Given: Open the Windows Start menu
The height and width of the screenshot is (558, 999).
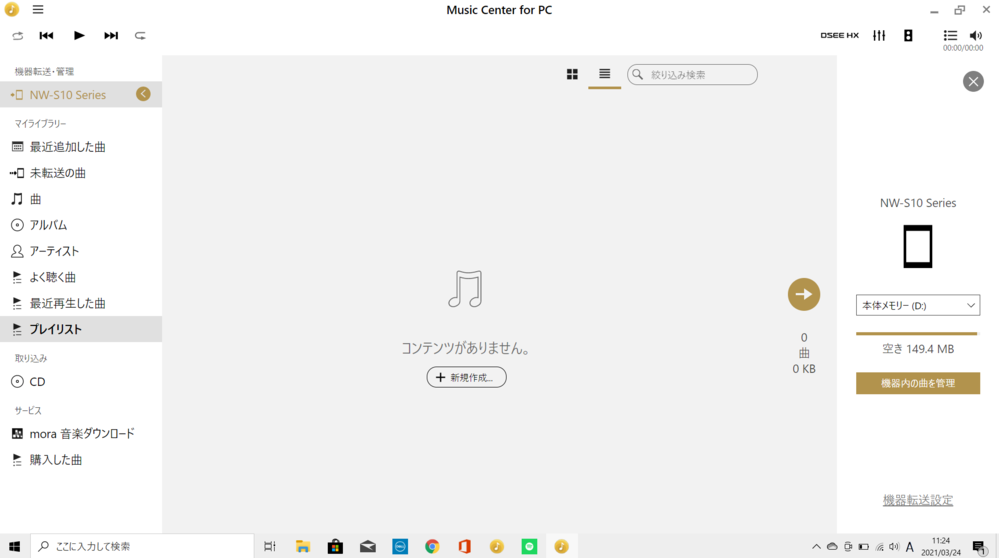Looking at the screenshot, I should coord(15,546).
